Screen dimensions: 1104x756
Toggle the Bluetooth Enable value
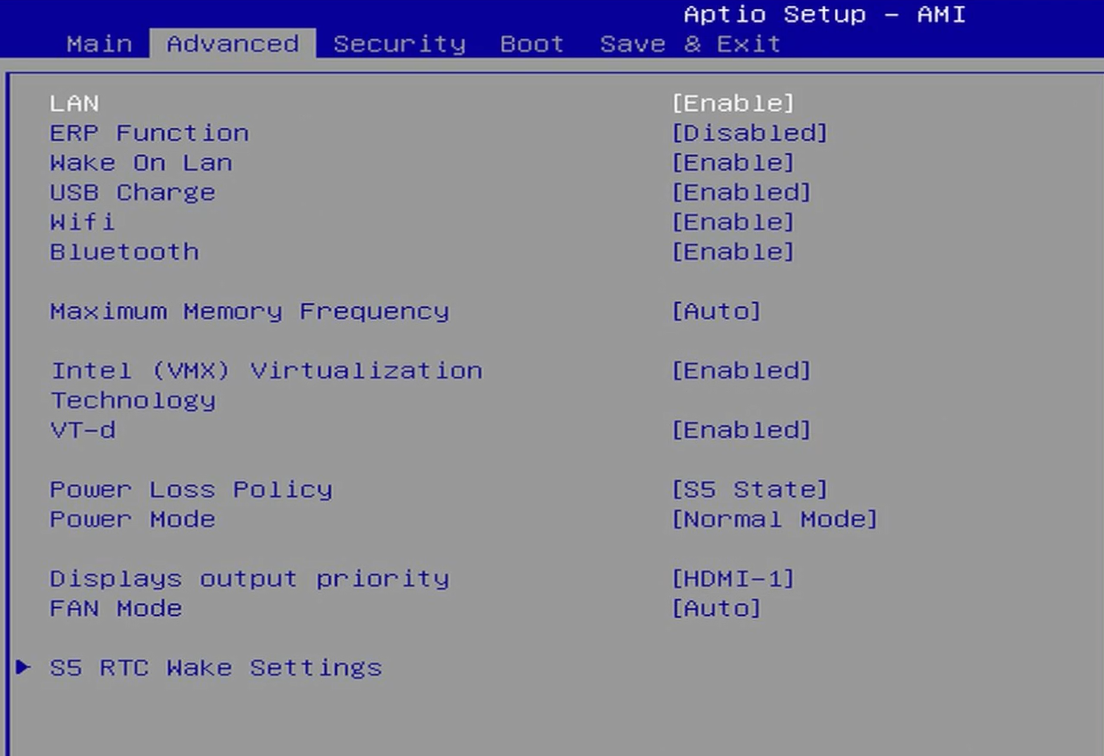733,252
